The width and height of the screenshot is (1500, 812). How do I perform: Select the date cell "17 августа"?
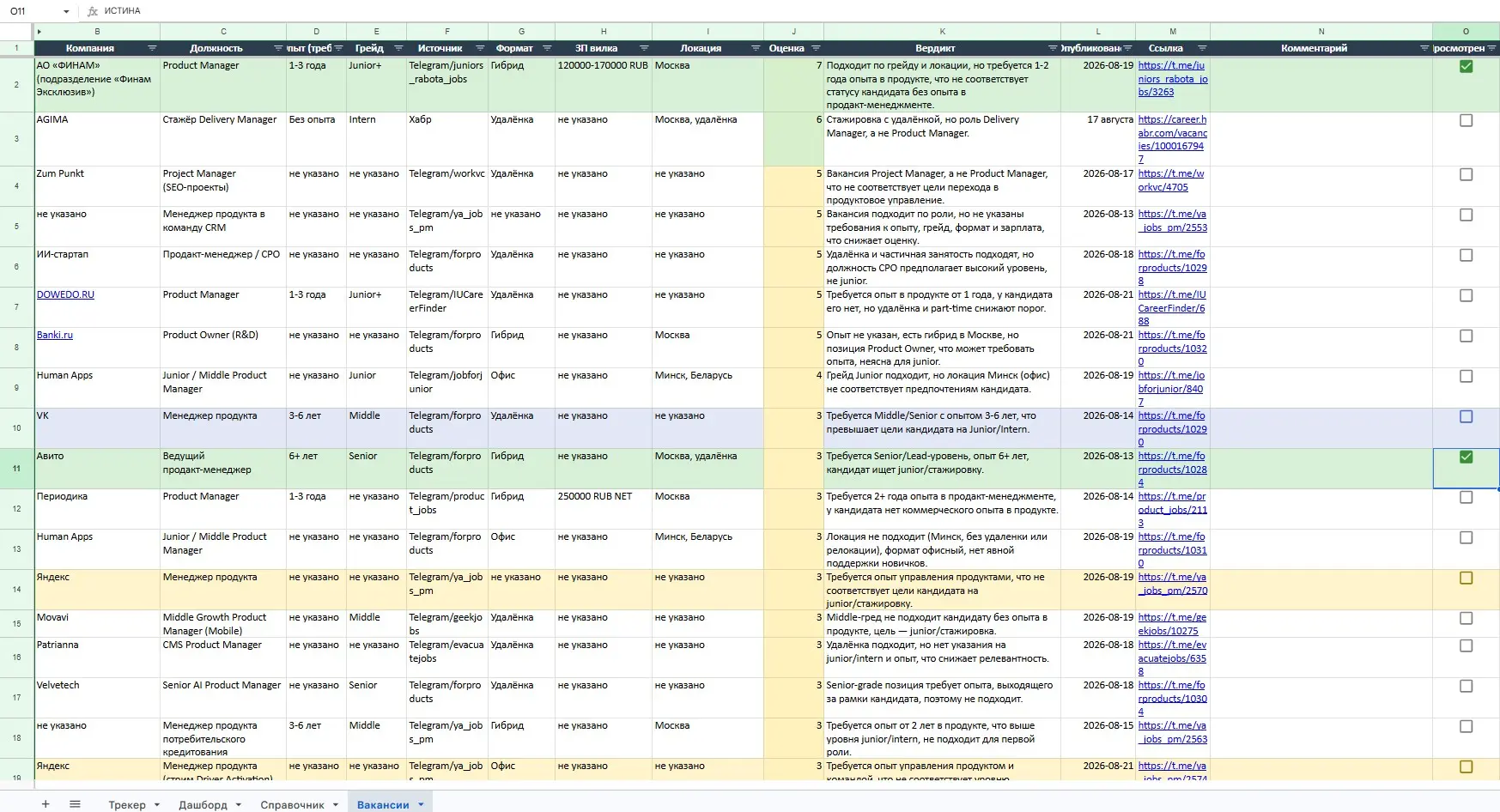1098,139
